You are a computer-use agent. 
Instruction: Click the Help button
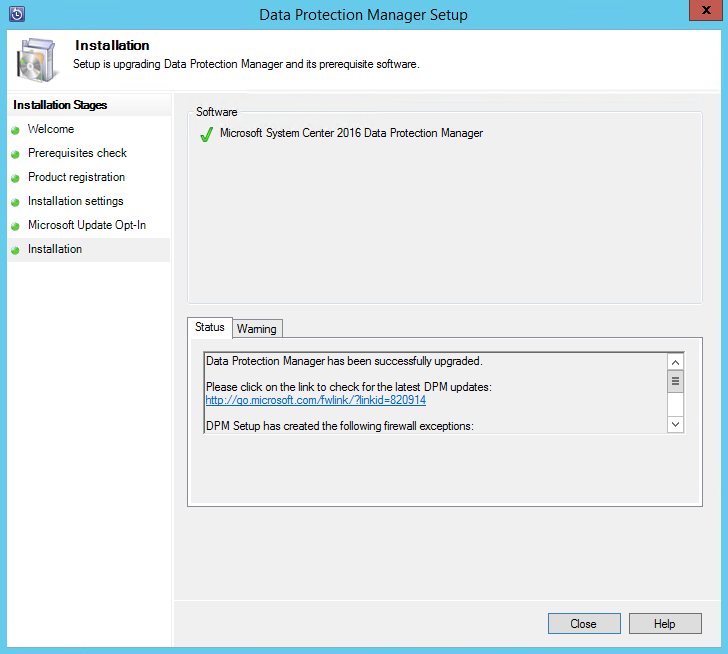(x=665, y=623)
